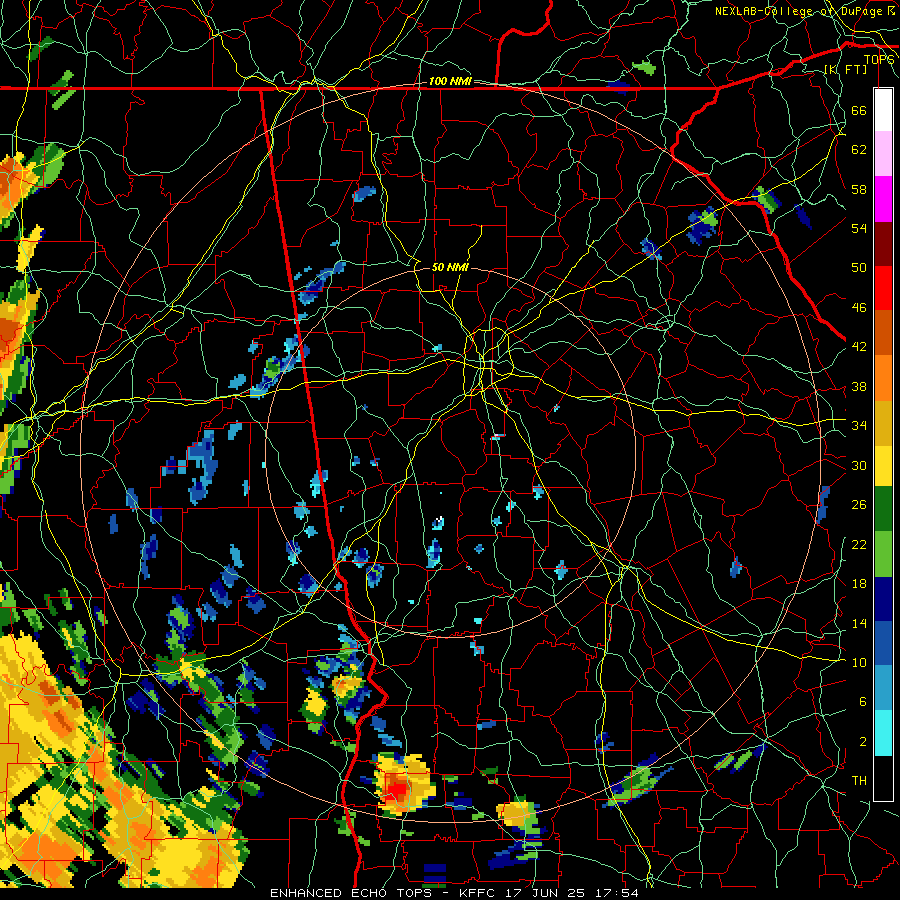Viewport: 900px width, 900px height.
Task: Select the light orange legend swatch
Action: [883, 378]
